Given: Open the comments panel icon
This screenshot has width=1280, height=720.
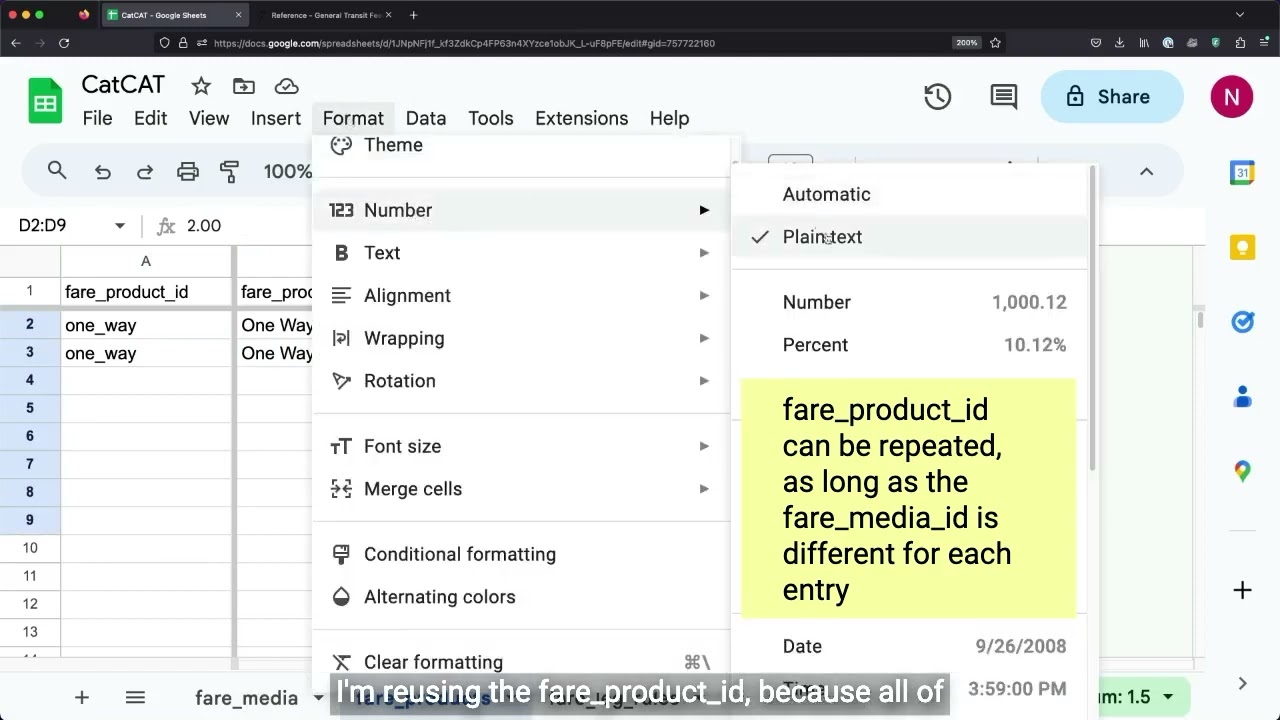Looking at the screenshot, I should point(1003,97).
